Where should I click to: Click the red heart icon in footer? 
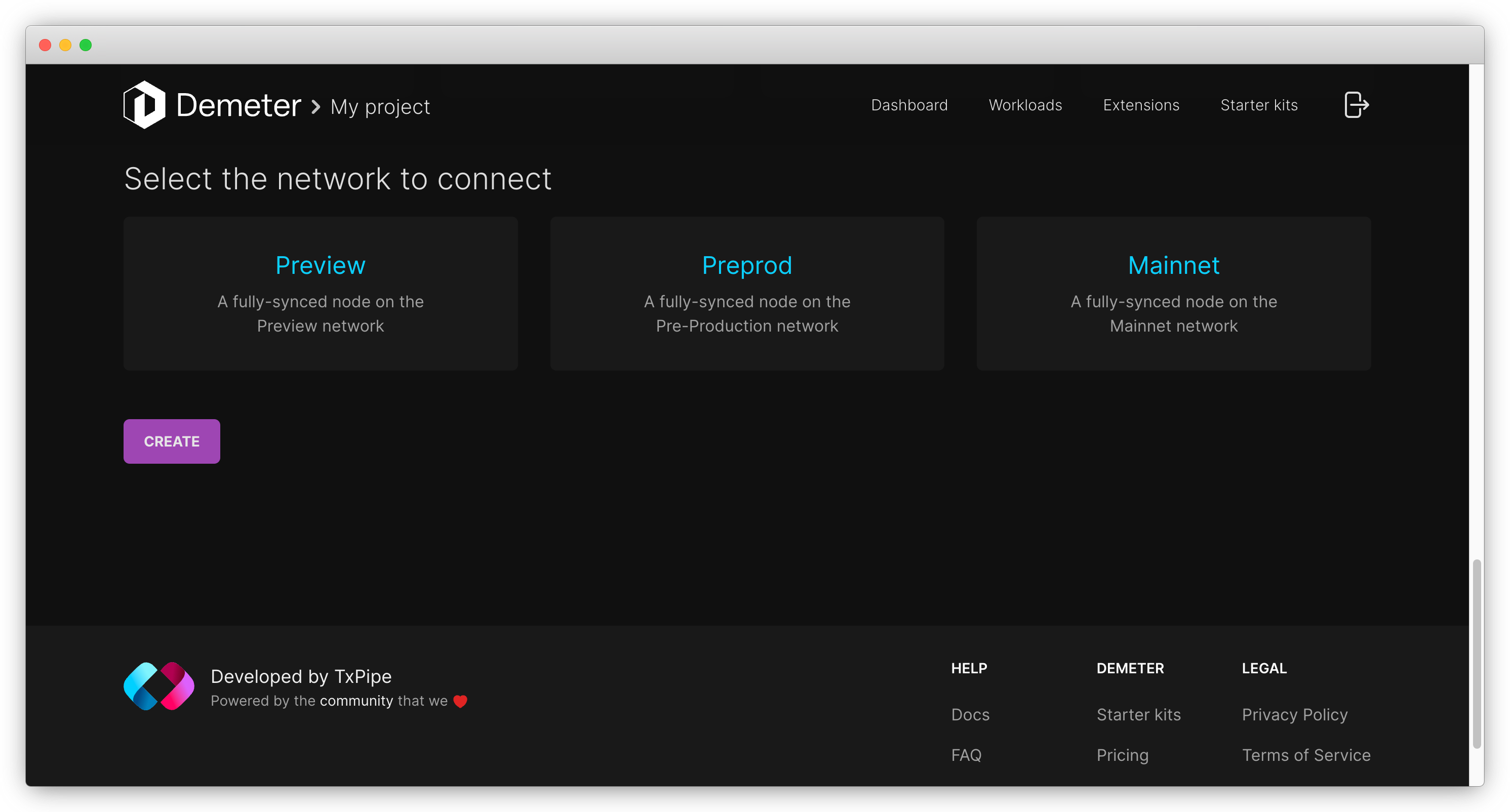click(x=460, y=701)
